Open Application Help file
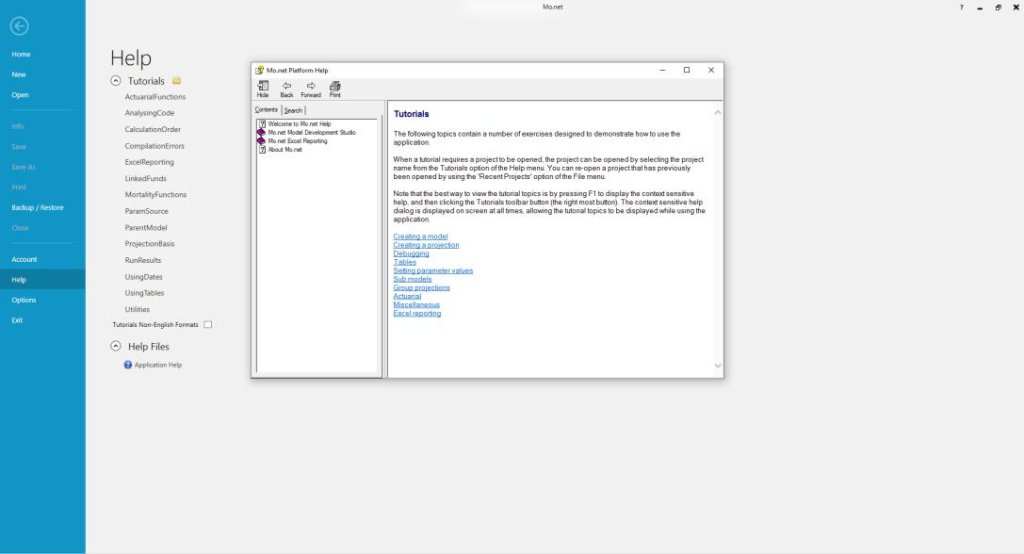Image resolution: width=1024 pixels, height=554 pixels. [x=158, y=365]
